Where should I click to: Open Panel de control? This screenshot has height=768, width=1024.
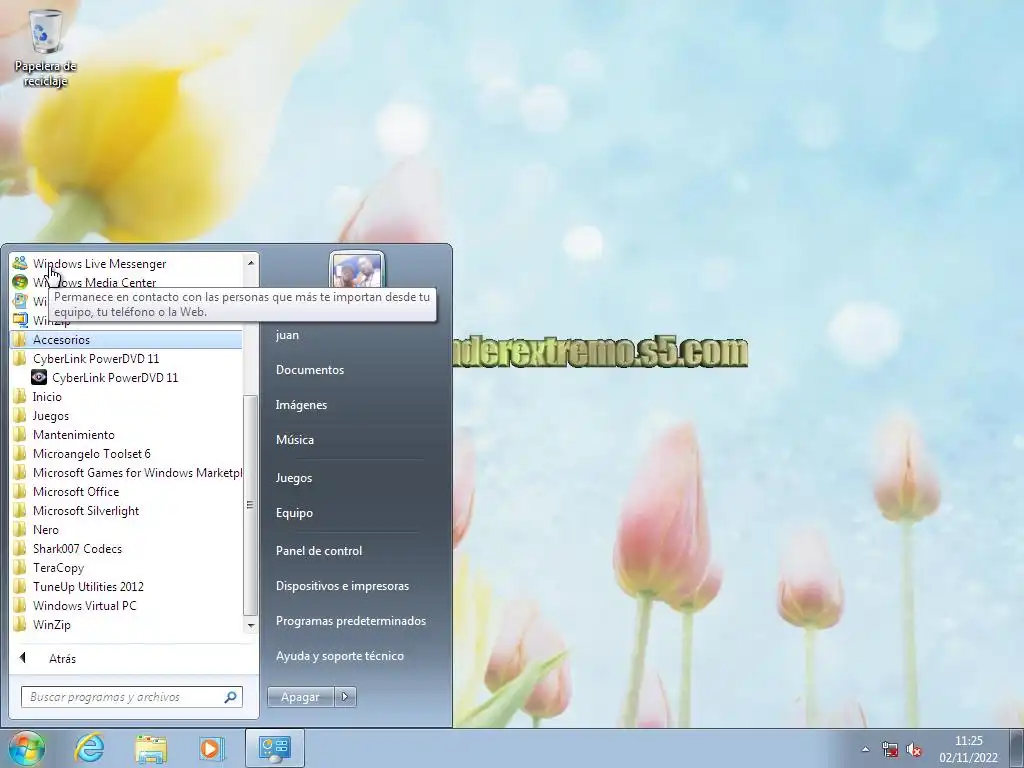(x=319, y=551)
